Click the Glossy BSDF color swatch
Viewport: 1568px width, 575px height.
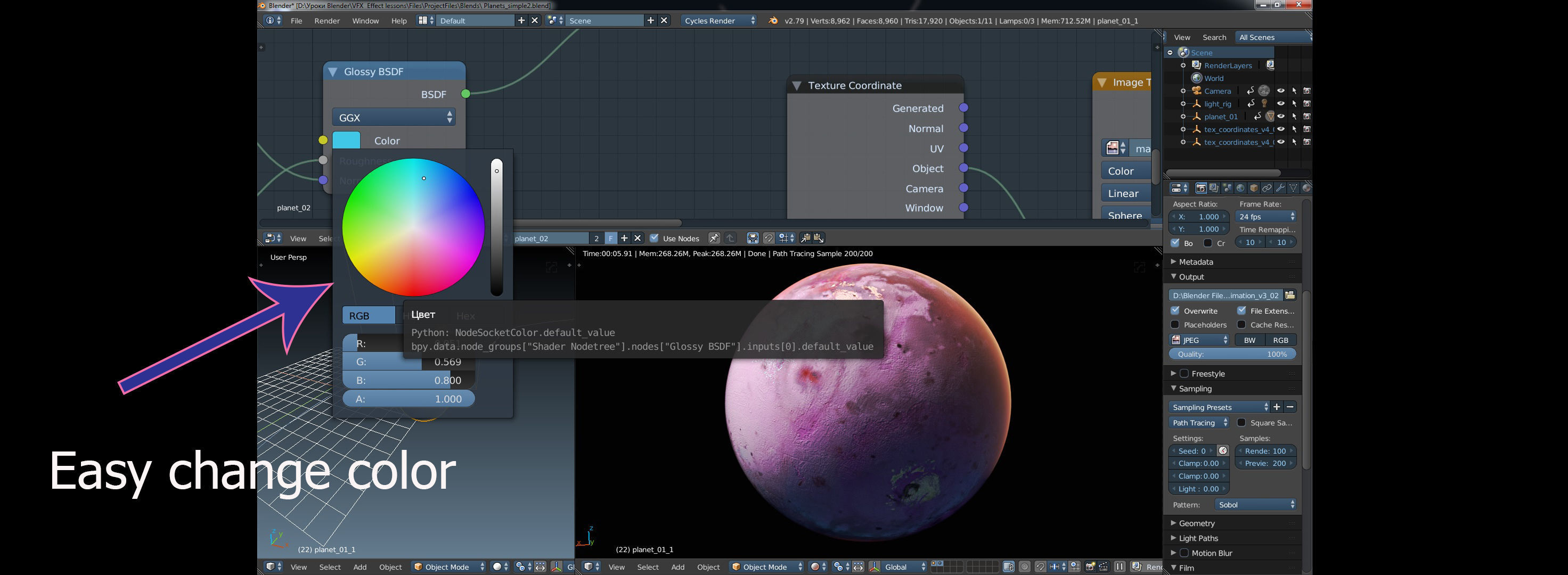pos(346,140)
